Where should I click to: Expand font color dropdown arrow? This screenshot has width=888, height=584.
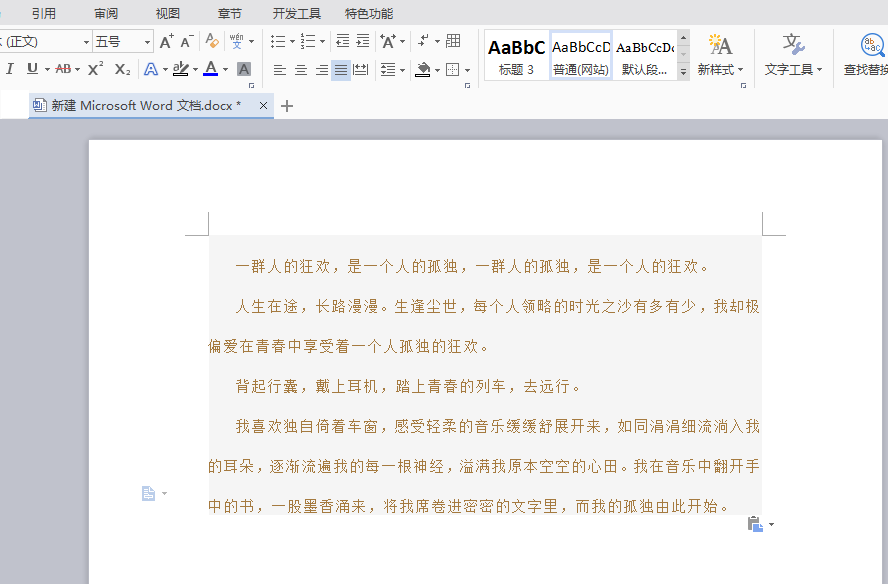(225, 70)
